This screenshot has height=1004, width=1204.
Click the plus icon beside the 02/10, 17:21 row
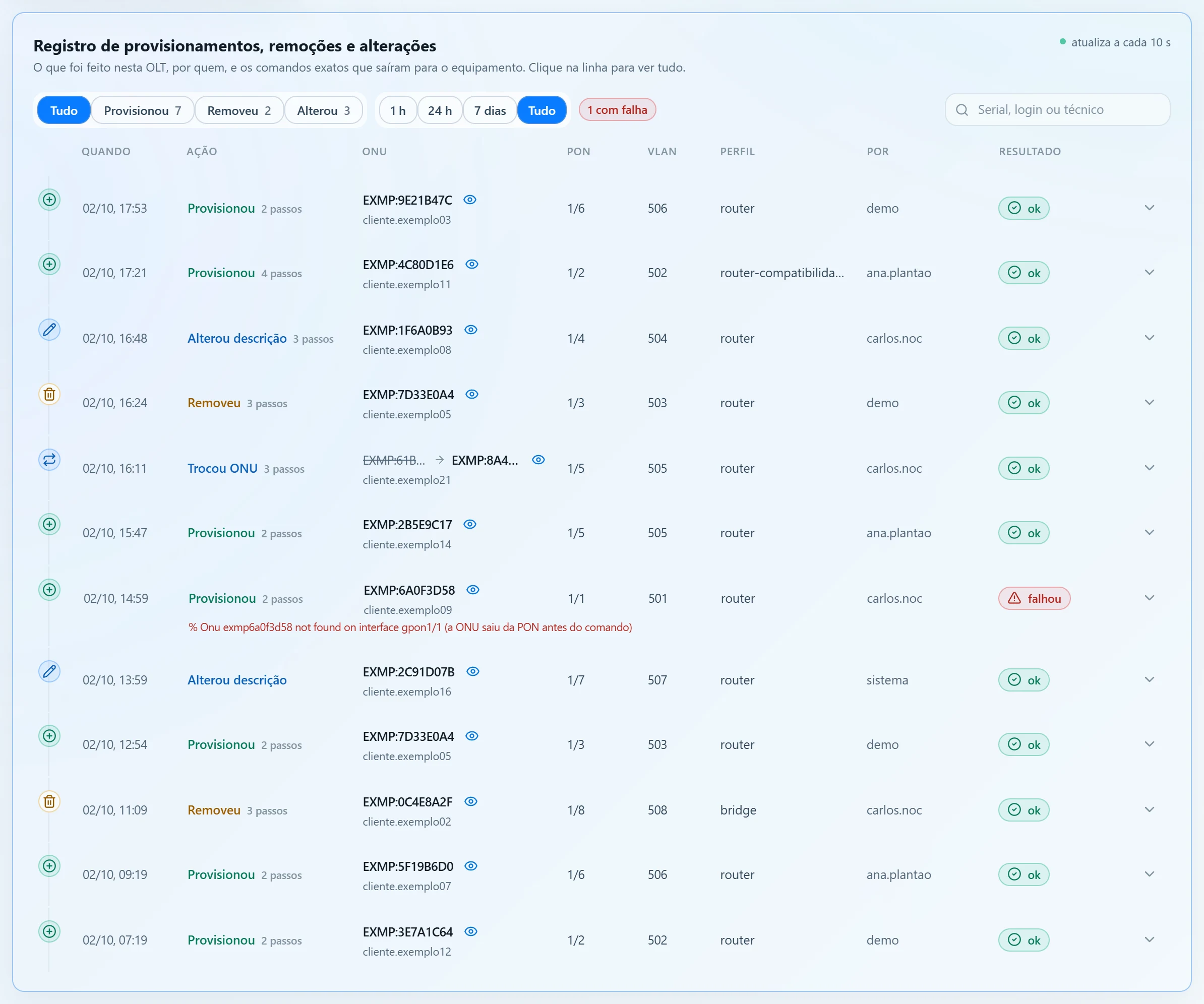(49, 264)
